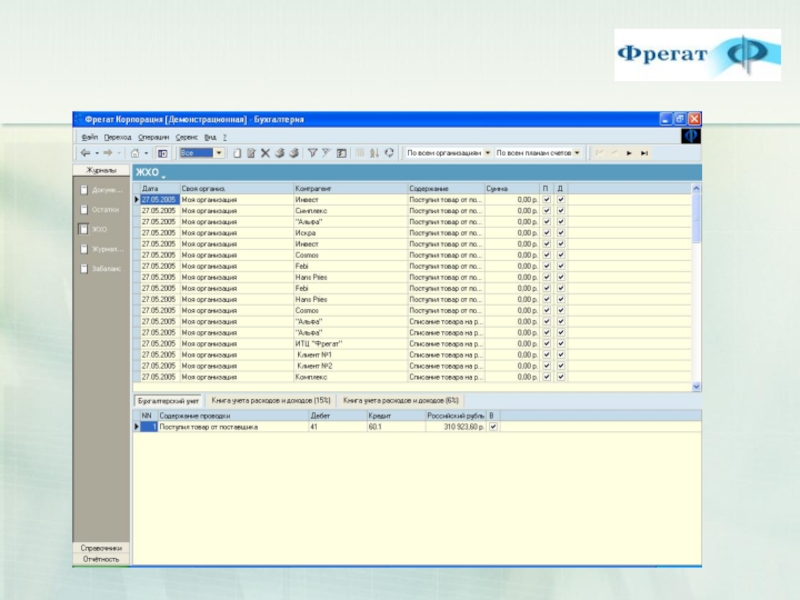Image resolution: width=800 pixels, height=600 pixels.
Task: Expand the Back button history arrow
Action: (x=96, y=153)
